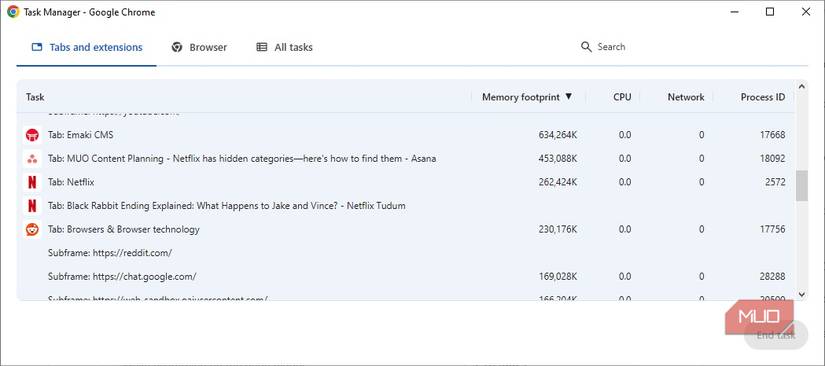Click the vertical scrollbar thumb
Viewport: 825px width, 366px height.
tap(801, 186)
